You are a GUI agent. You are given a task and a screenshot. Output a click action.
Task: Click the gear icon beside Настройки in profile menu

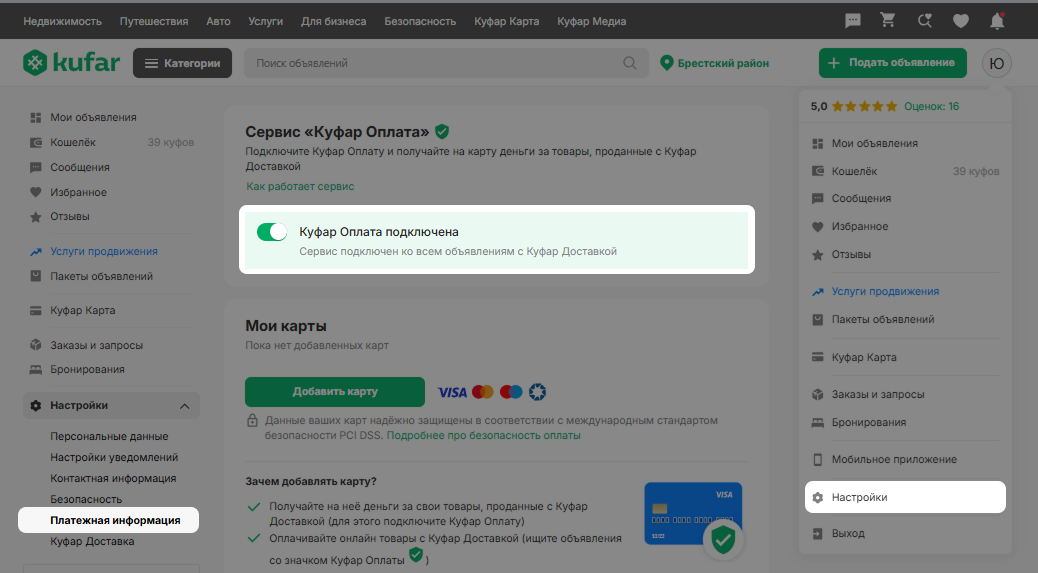818,498
